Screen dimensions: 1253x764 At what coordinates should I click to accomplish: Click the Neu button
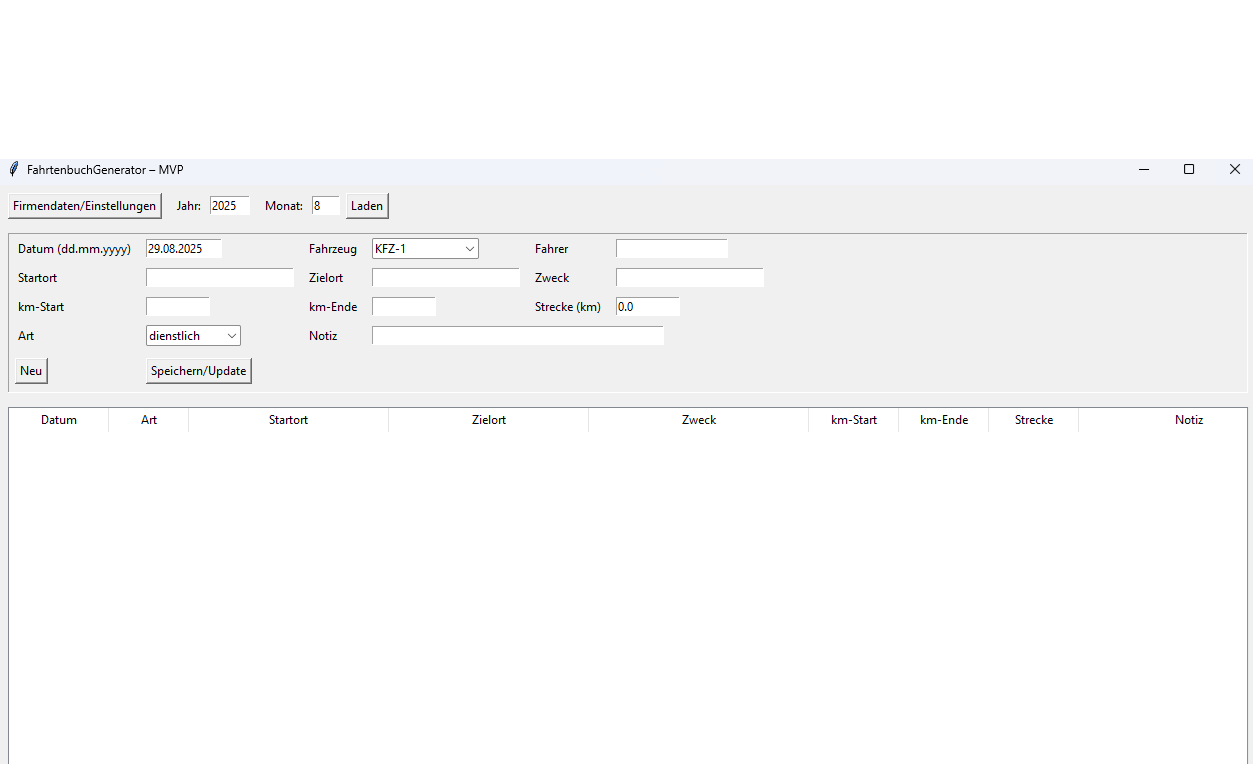31,371
